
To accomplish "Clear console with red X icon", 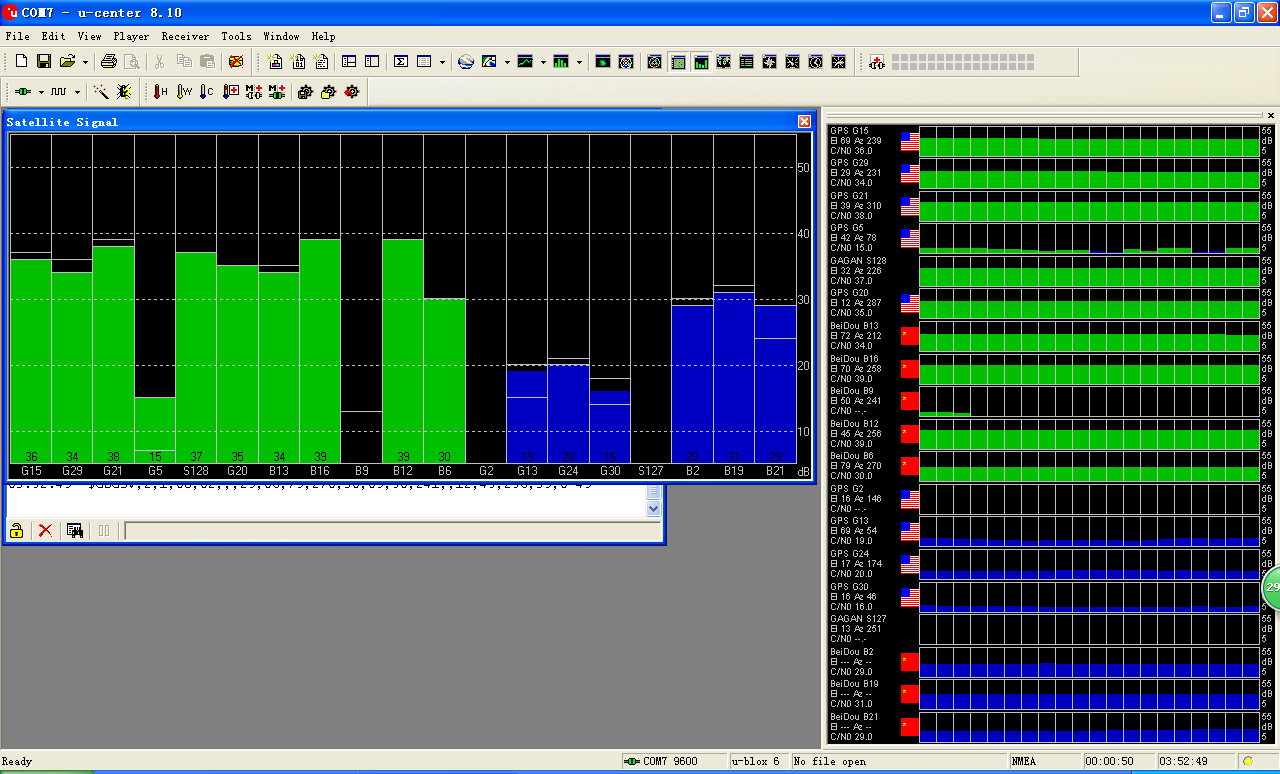I will click(x=45, y=530).
